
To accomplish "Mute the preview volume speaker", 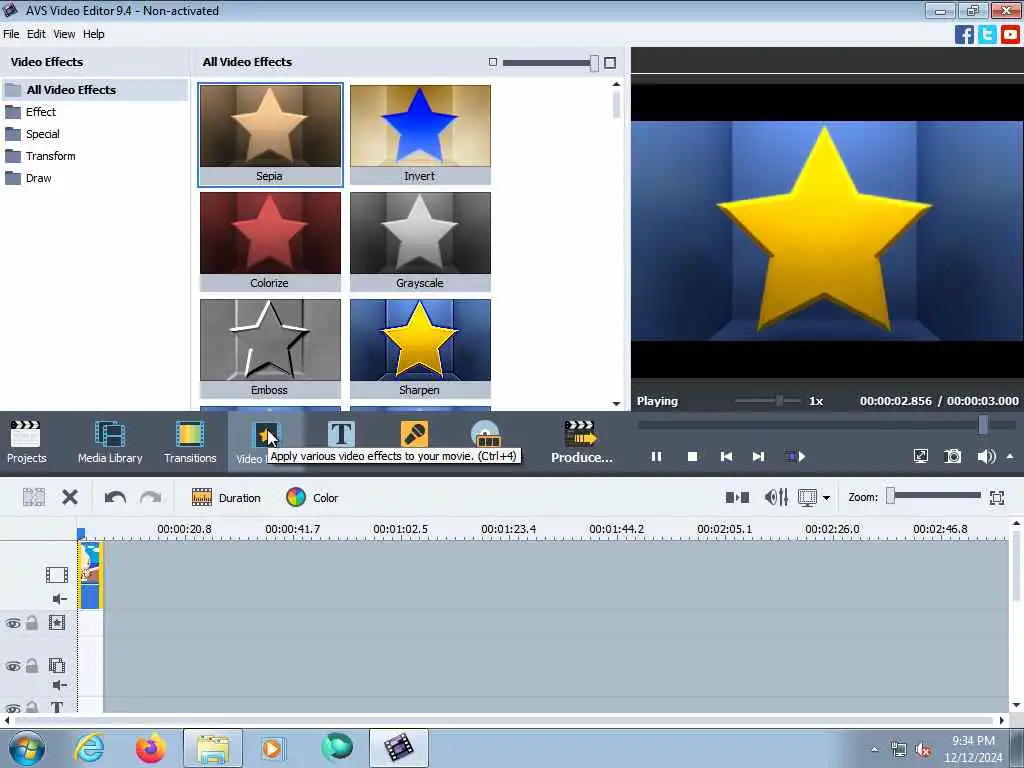I will 986,456.
